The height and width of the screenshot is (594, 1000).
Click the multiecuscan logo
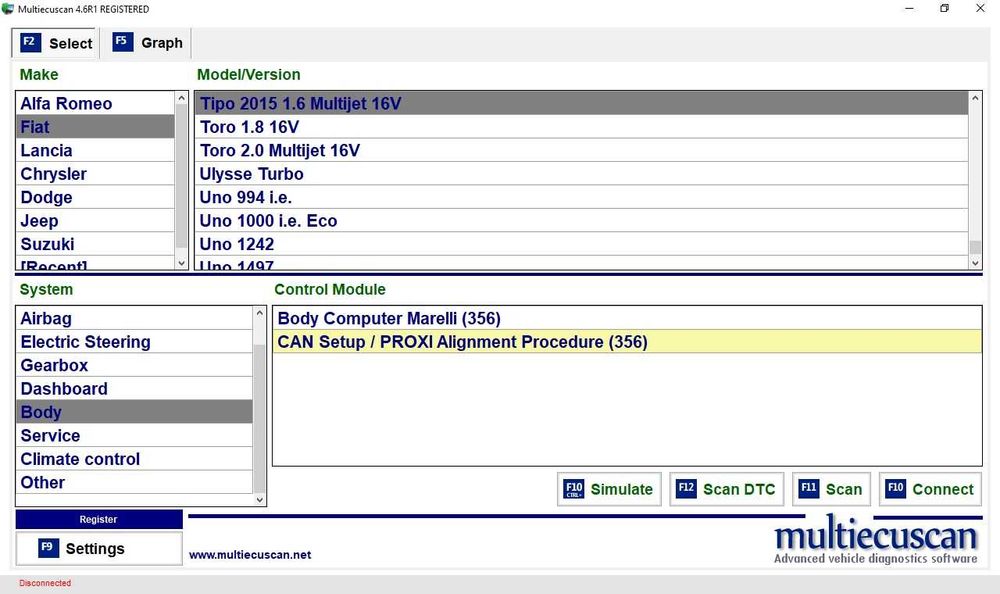[876, 541]
